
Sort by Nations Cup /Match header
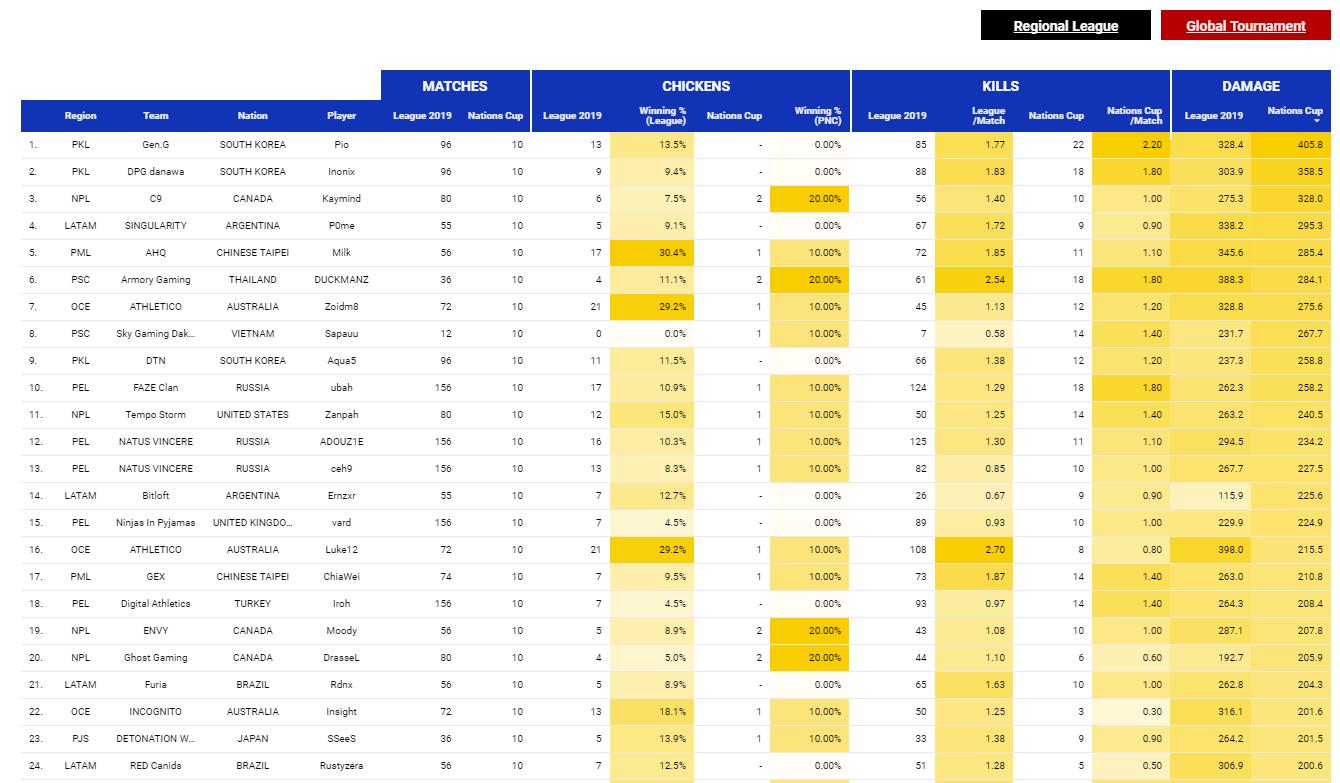pyautogui.click(x=1134, y=116)
